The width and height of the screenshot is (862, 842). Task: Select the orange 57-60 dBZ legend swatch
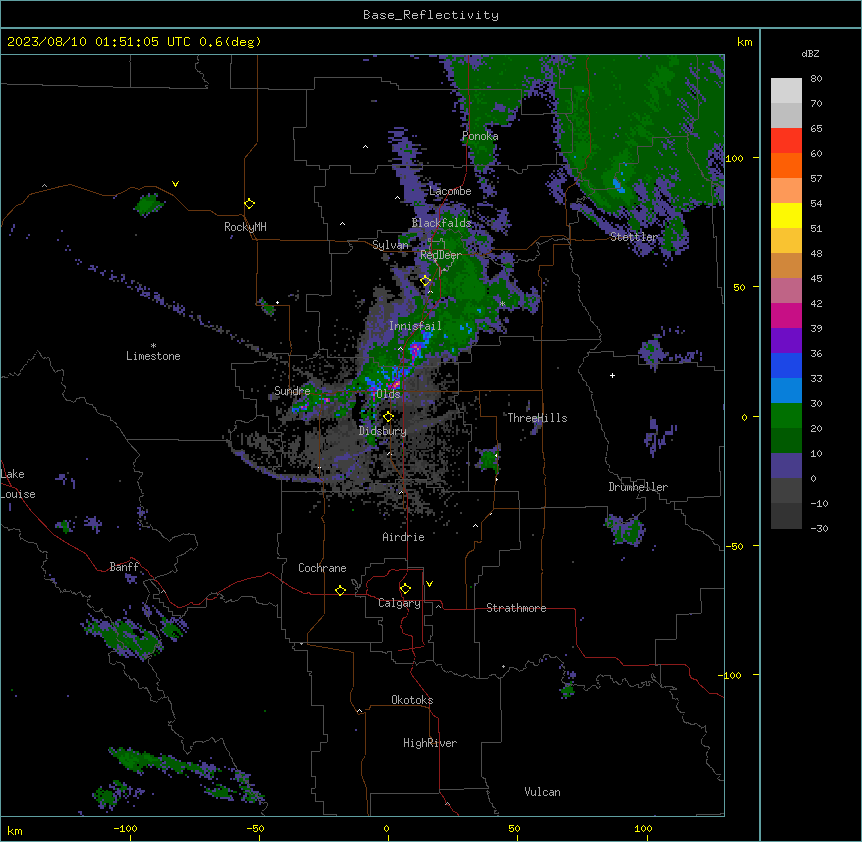tap(786, 165)
